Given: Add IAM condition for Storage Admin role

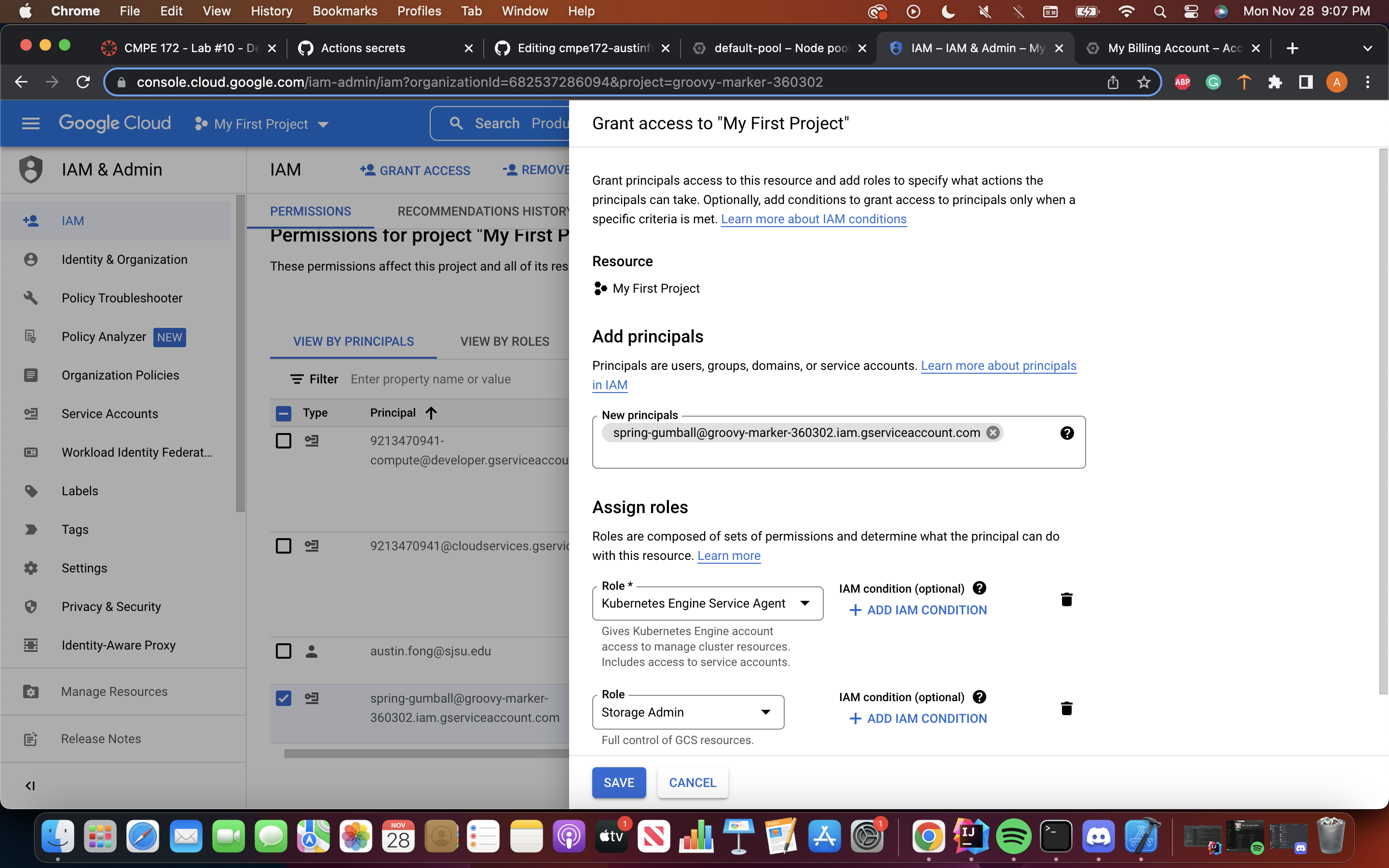Looking at the screenshot, I should coord(918,719).
